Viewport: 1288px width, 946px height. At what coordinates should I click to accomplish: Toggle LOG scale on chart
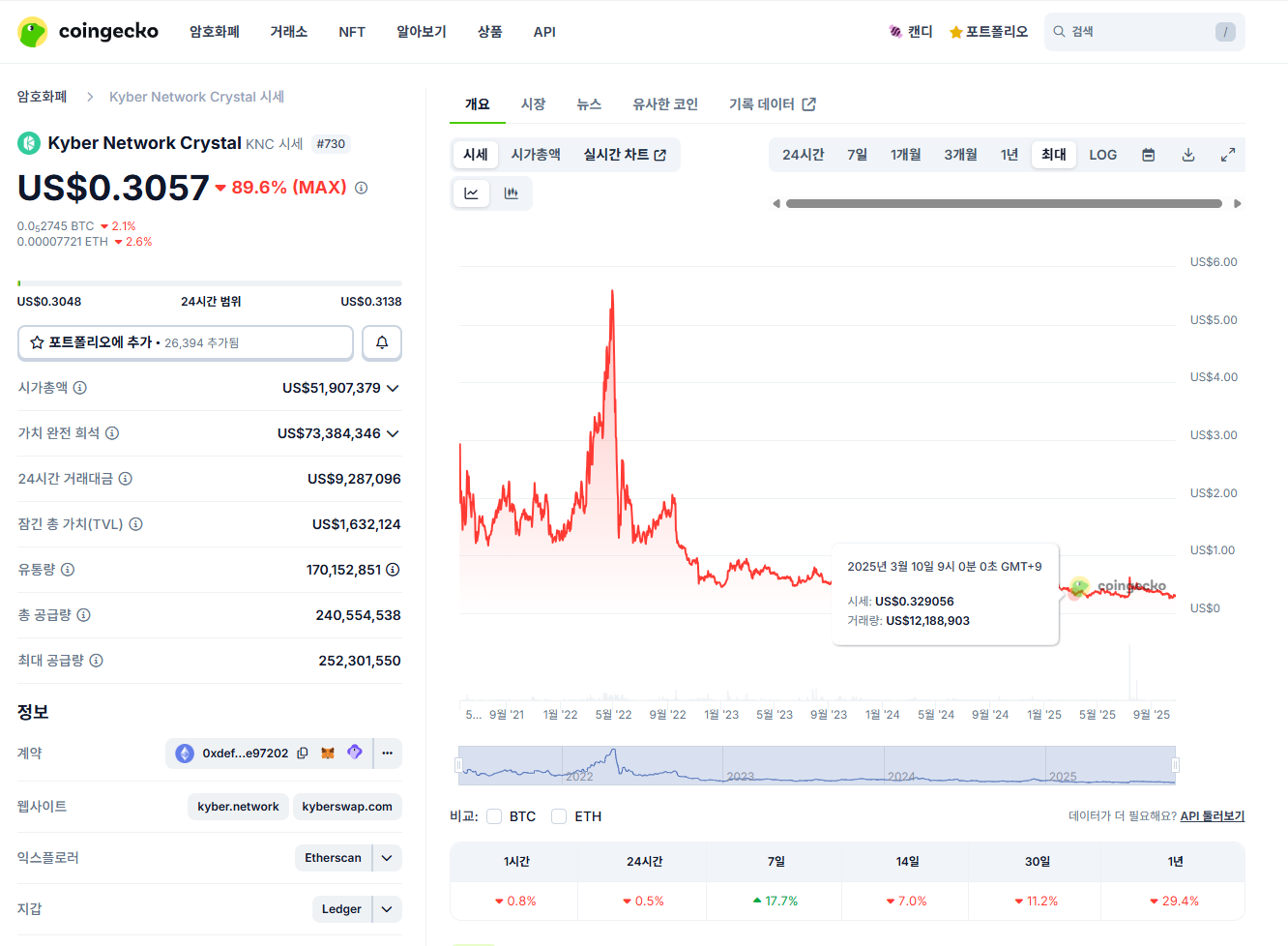pyautogui.click(x=1103, y=155)
